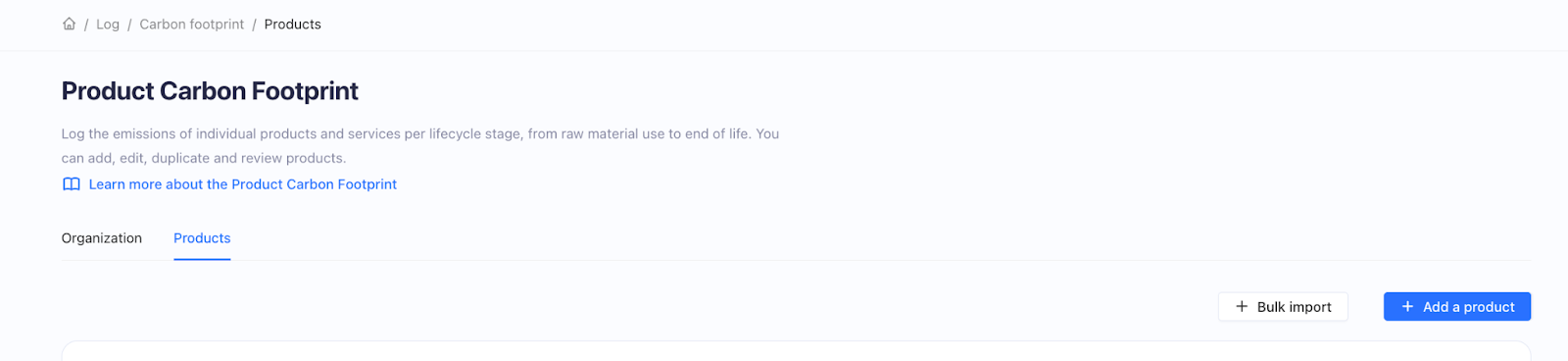The image size is (1568, 361).
Task: Click the Bulk import button
Action: click(1283, 307)
